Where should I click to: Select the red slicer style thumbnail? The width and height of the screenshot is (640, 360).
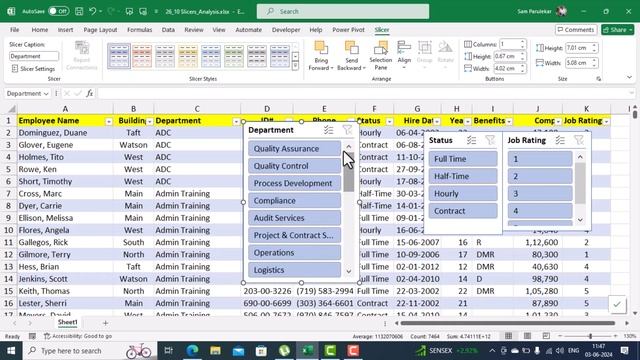click(142, 56)
